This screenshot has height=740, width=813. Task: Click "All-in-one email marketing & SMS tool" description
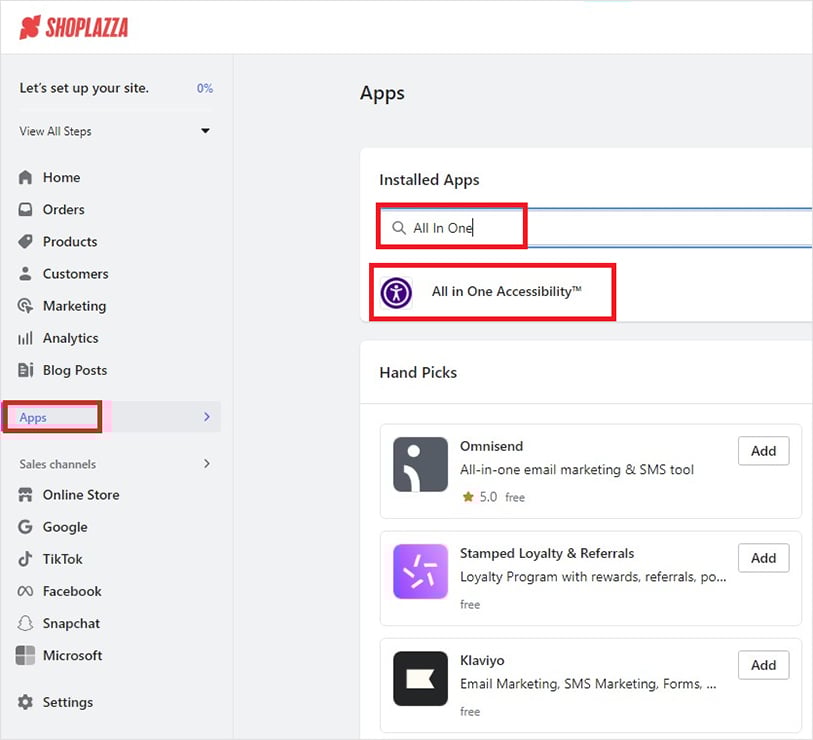pos(577,469)
